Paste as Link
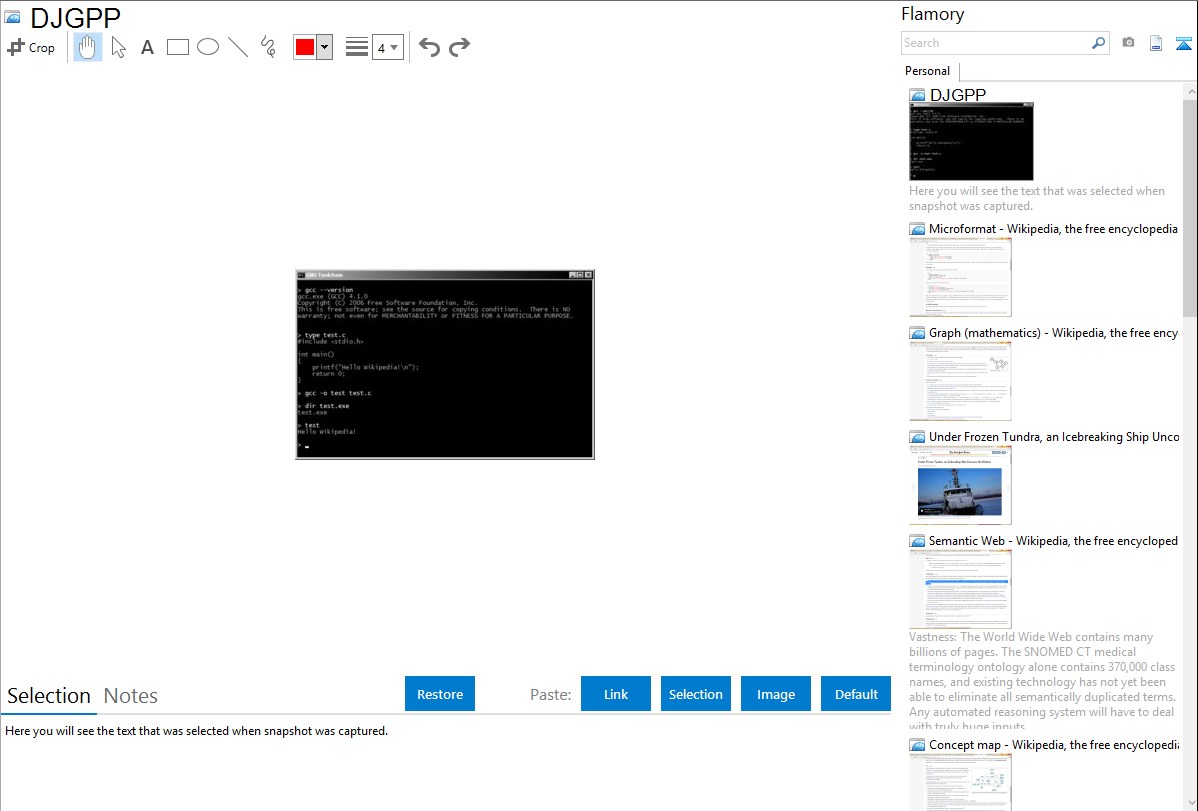This screenshot has width=1198, height=811. coord(616,694)
